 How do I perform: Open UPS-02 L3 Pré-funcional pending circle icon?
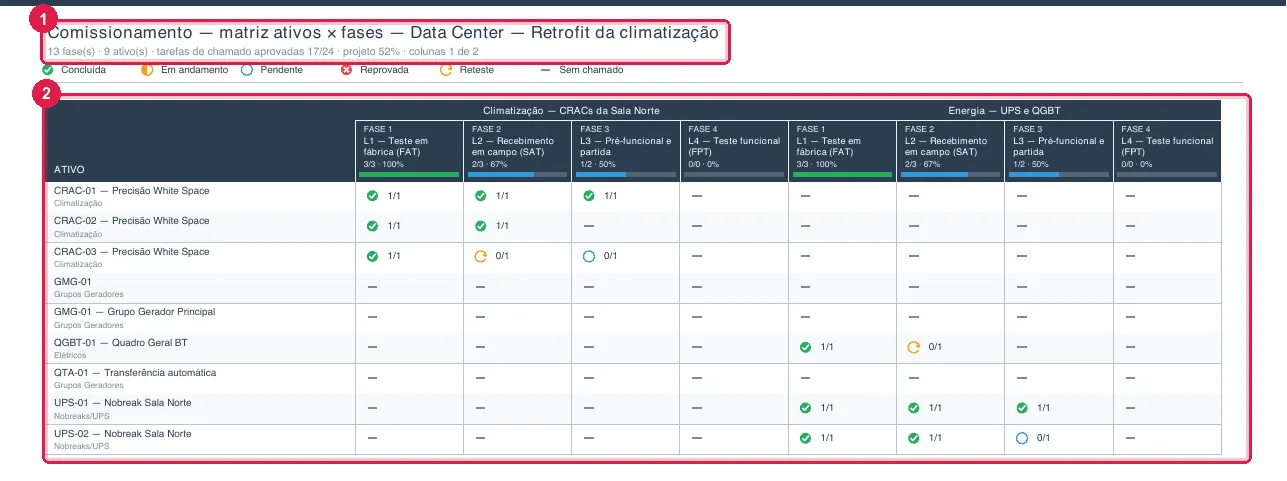tap(1021, 438)
